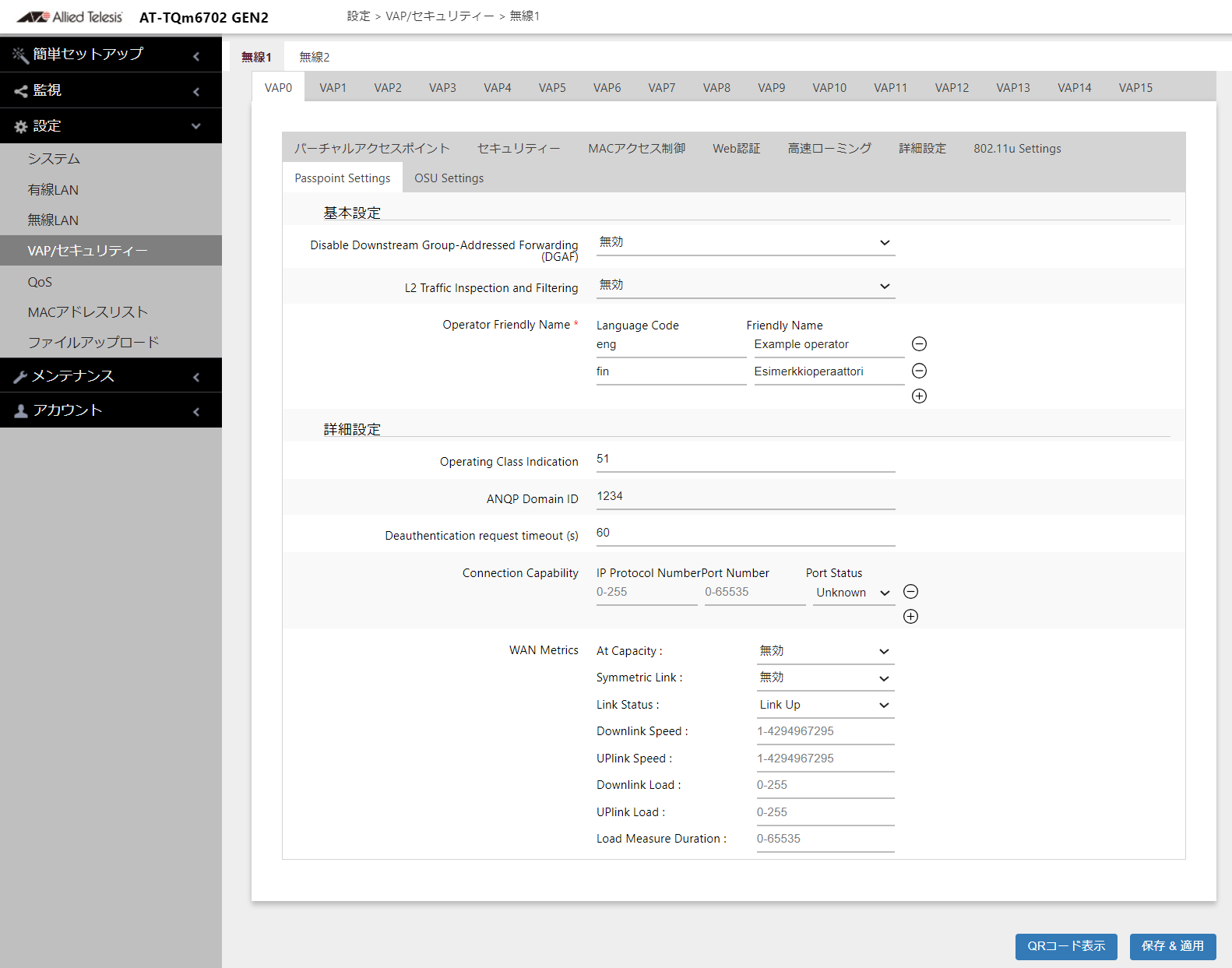Click the アカウント person icon
Screen dimensions: 1232x968
(21, 410)
